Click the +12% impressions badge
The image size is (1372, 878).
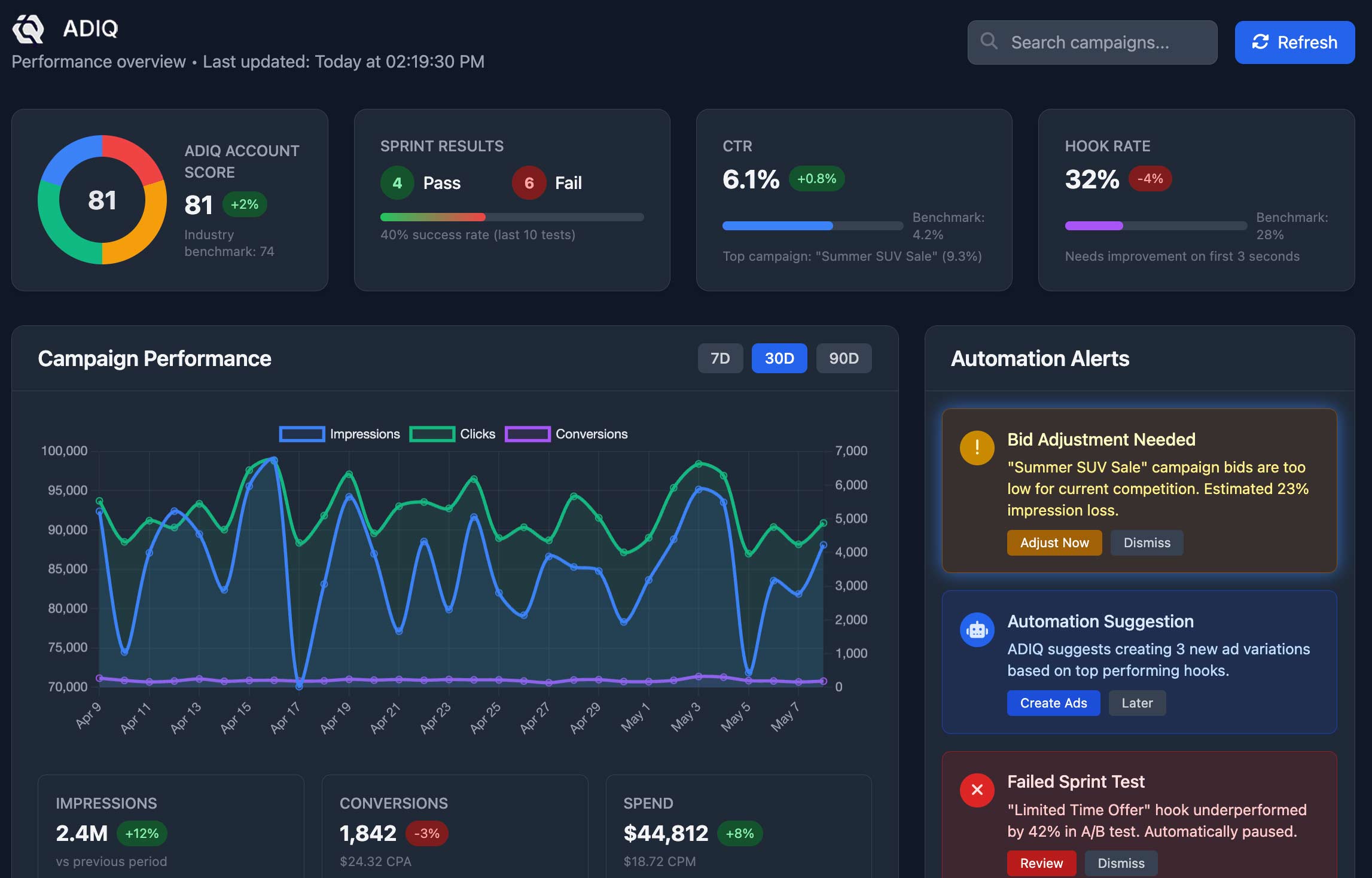(142, 833)
